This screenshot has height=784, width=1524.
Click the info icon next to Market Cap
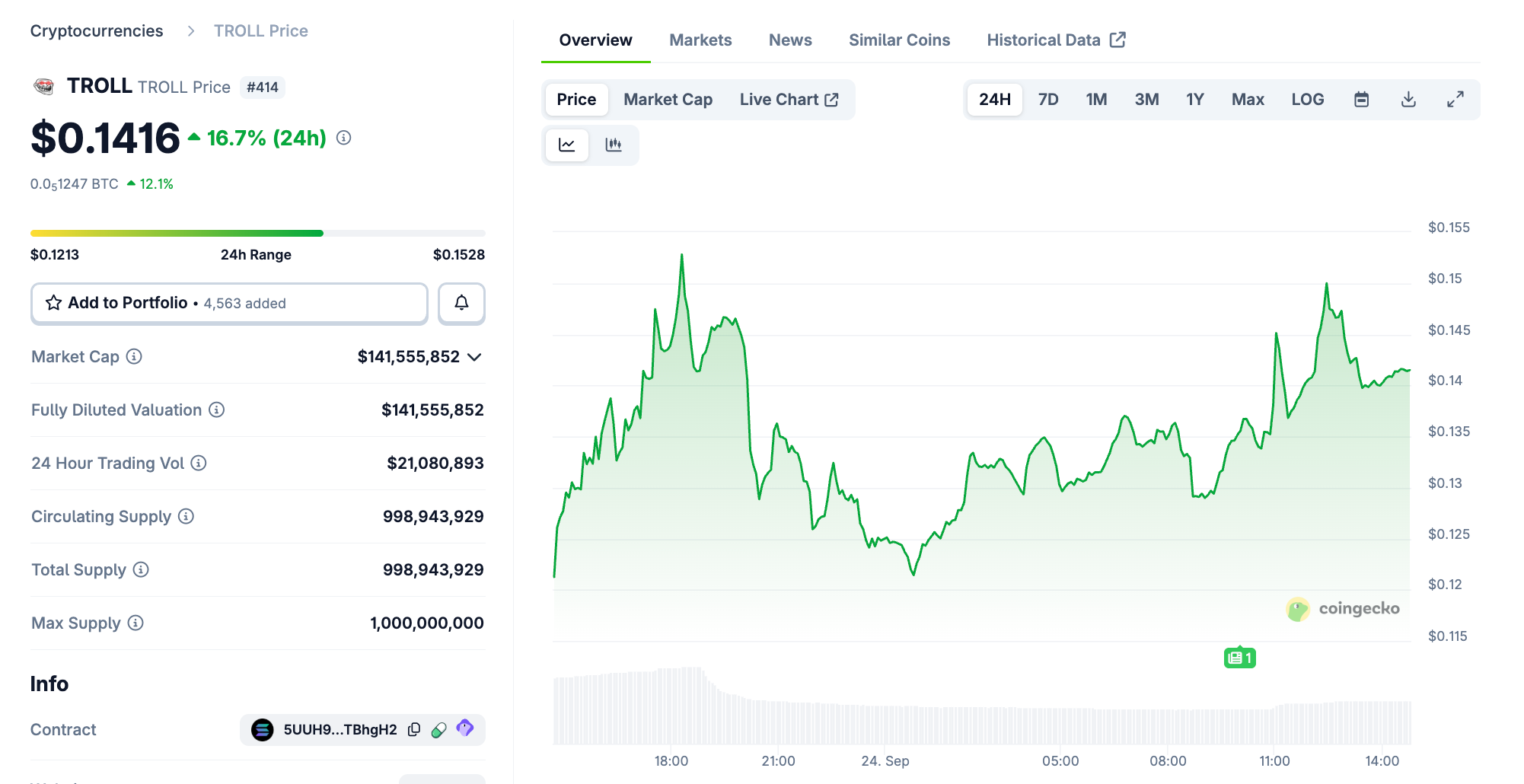point(134,356)
